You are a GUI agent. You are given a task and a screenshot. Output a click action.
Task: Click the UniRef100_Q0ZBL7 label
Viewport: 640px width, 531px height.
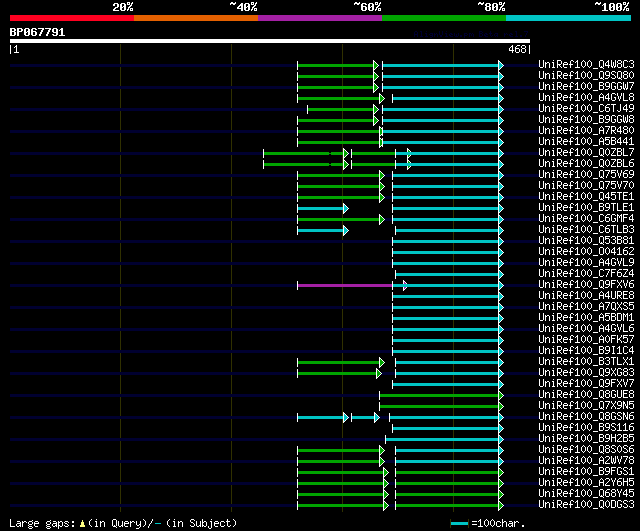tap(586, 153)
